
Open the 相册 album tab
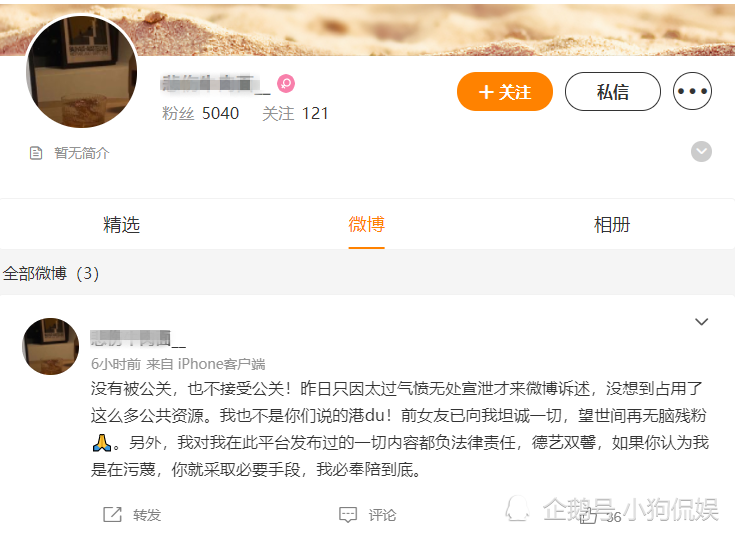point(612,225)
